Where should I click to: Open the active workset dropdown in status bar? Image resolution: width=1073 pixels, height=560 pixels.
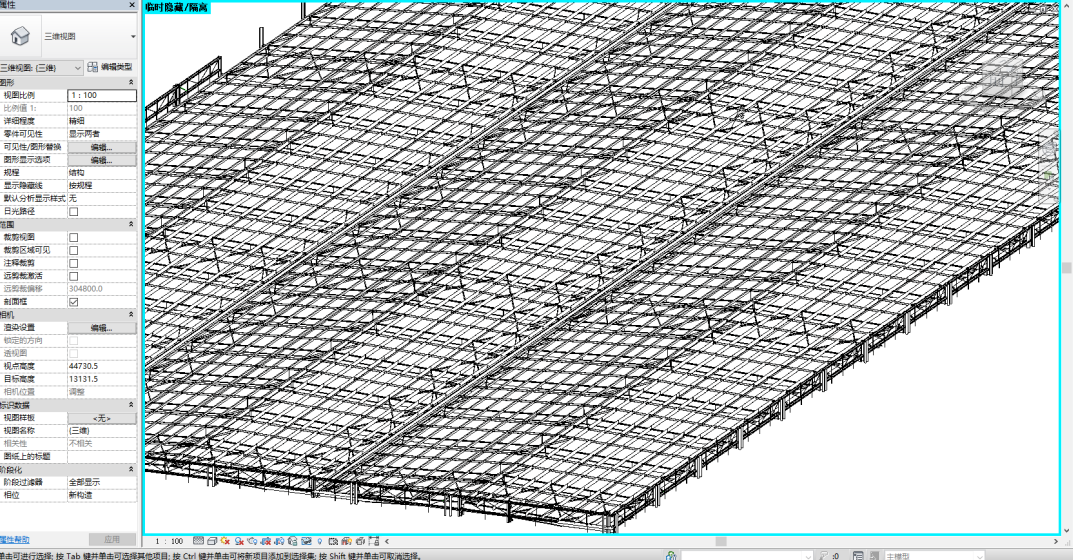(747, 555)
